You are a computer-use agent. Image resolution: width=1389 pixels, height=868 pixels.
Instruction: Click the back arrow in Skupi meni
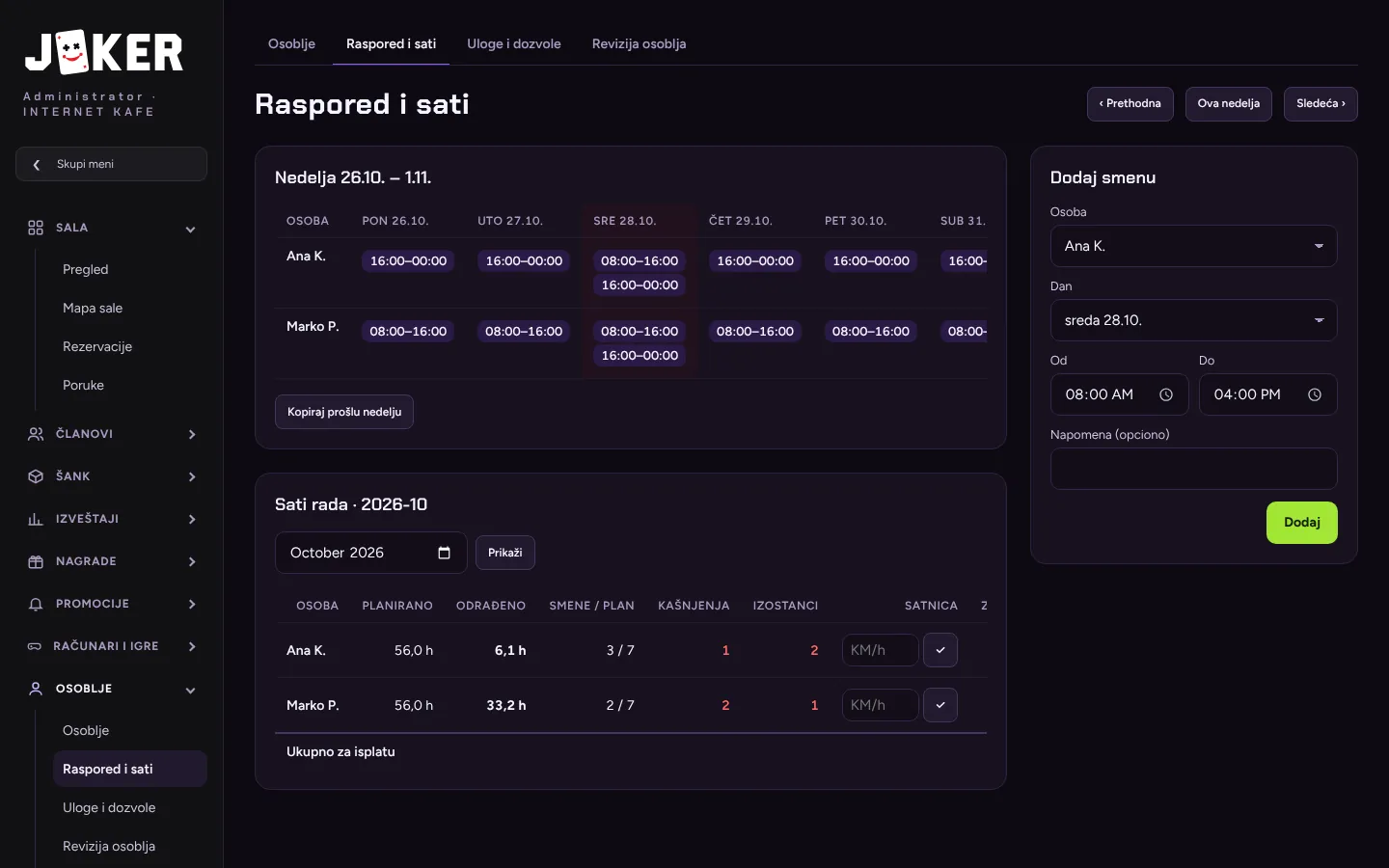[37, 165]
